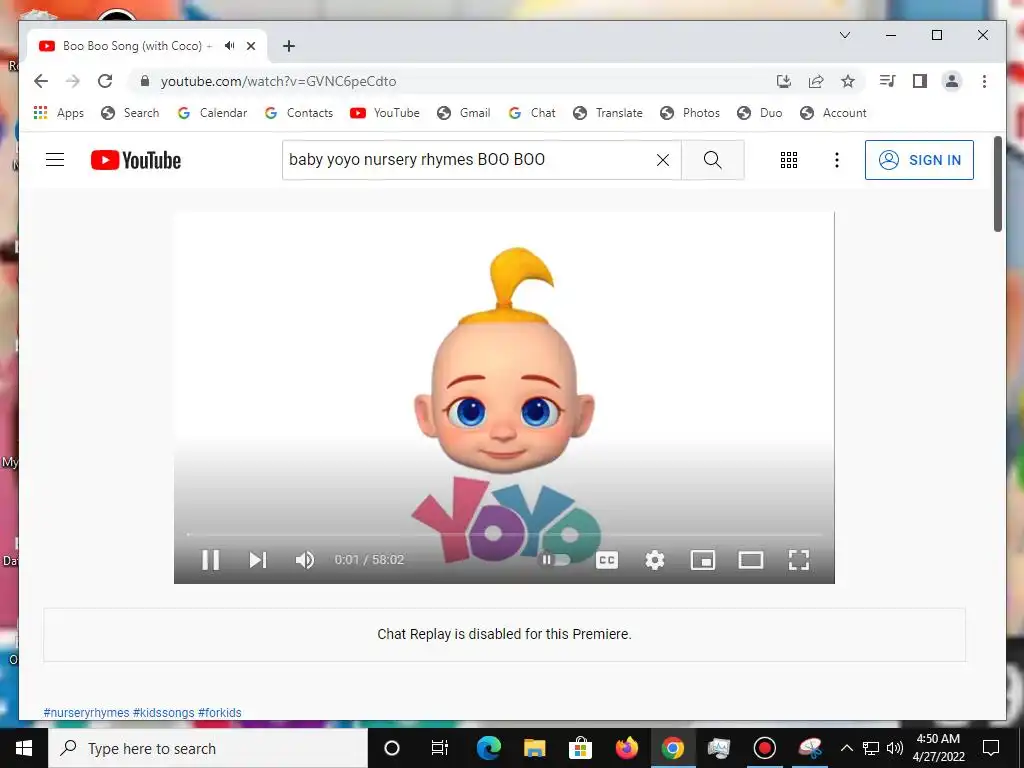Open Task View on the taskbar
The height and width of the screenshot is (768, 1024).
(x=440, y=748)
